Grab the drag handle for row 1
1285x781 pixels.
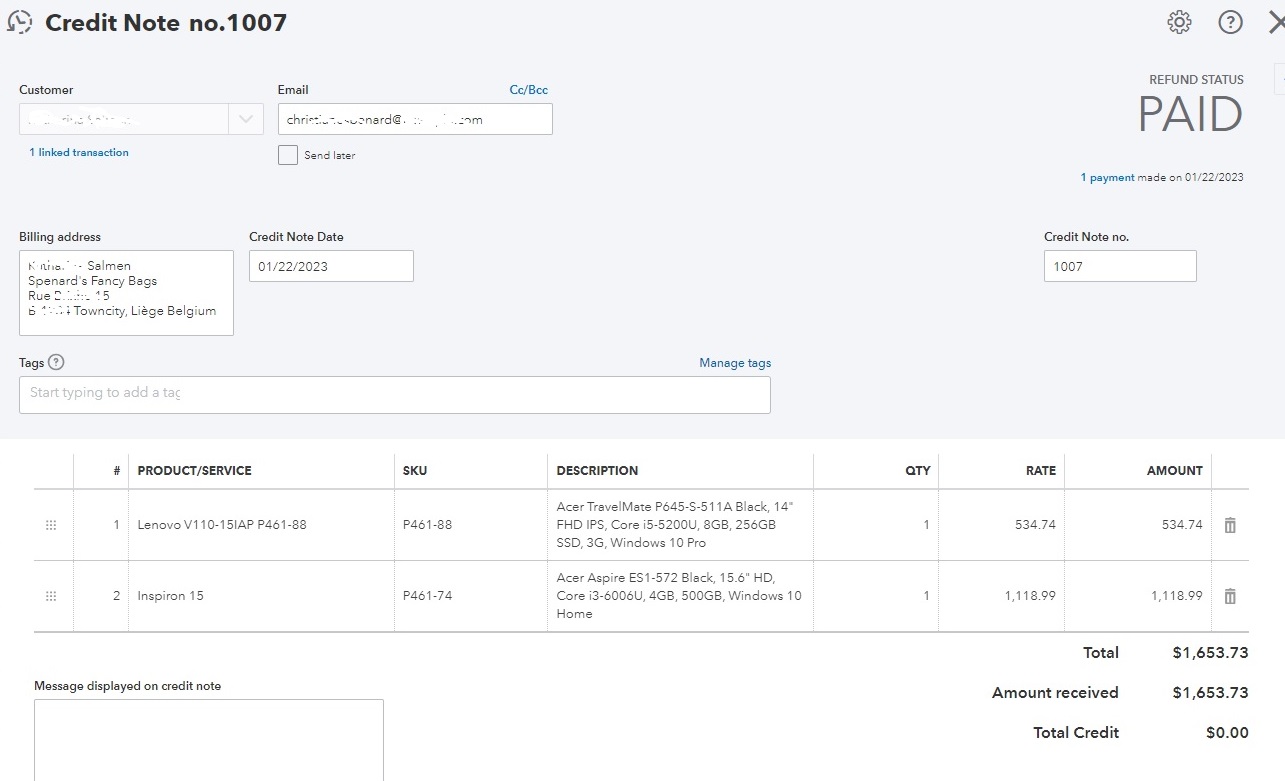tap(51, 525)
